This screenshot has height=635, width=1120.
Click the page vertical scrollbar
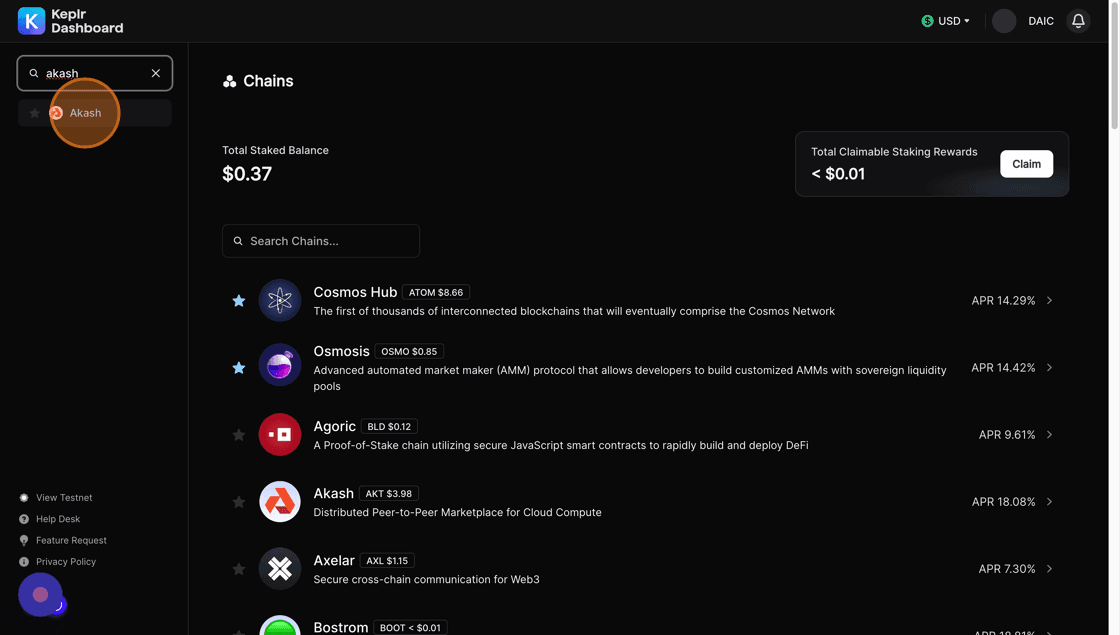pos(1114,70)
